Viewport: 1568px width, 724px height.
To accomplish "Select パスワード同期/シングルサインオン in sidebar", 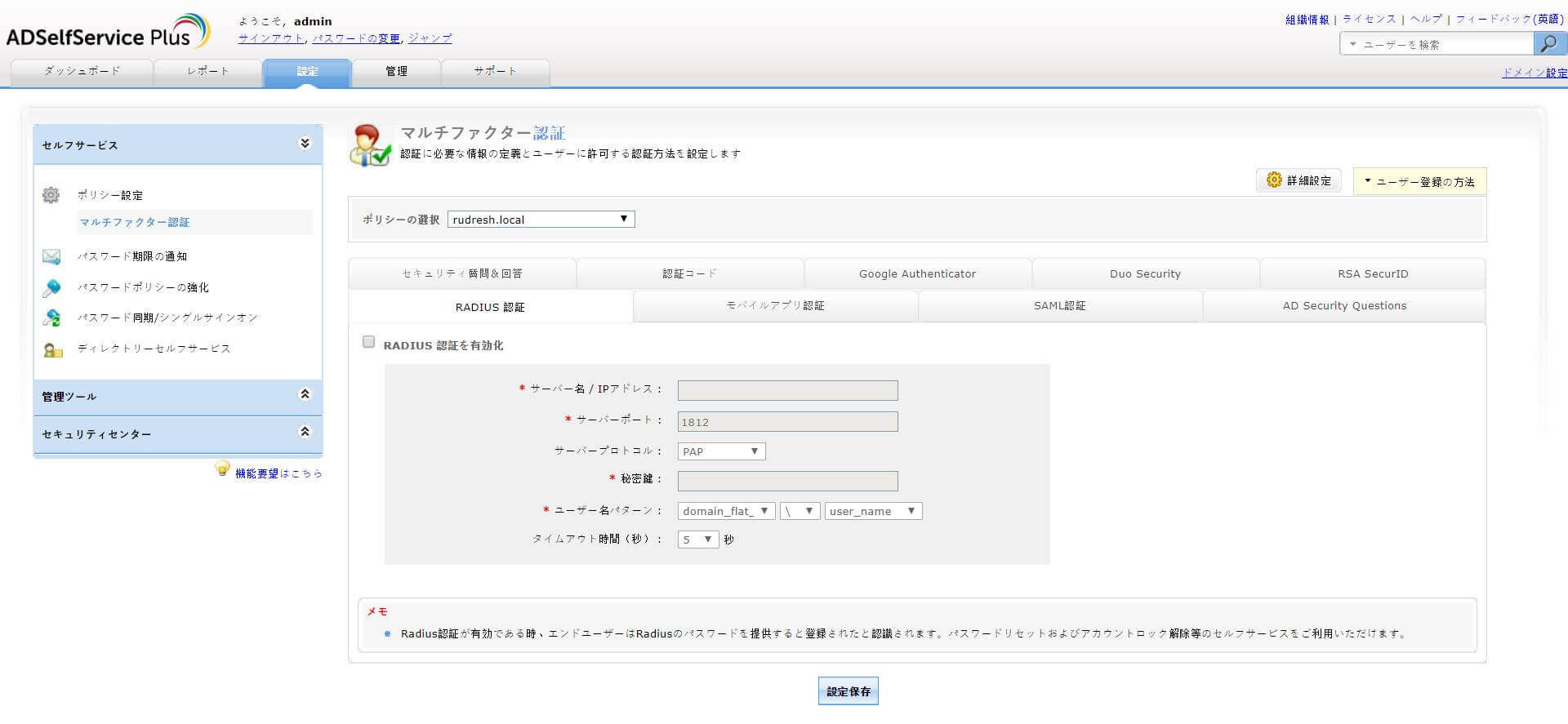I will click(167, 318).
